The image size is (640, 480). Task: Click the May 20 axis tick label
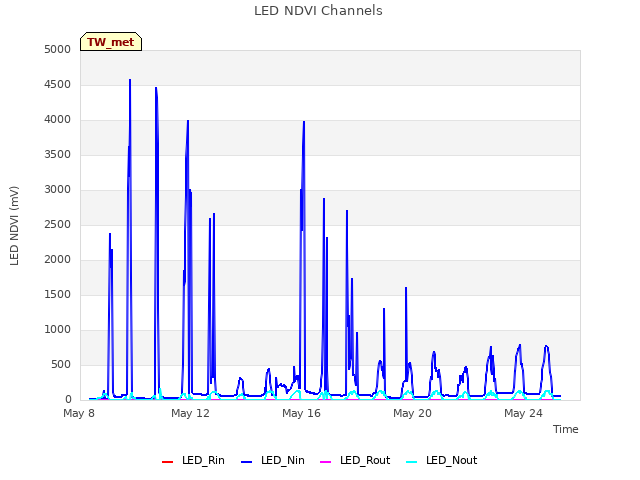(412, 413)
